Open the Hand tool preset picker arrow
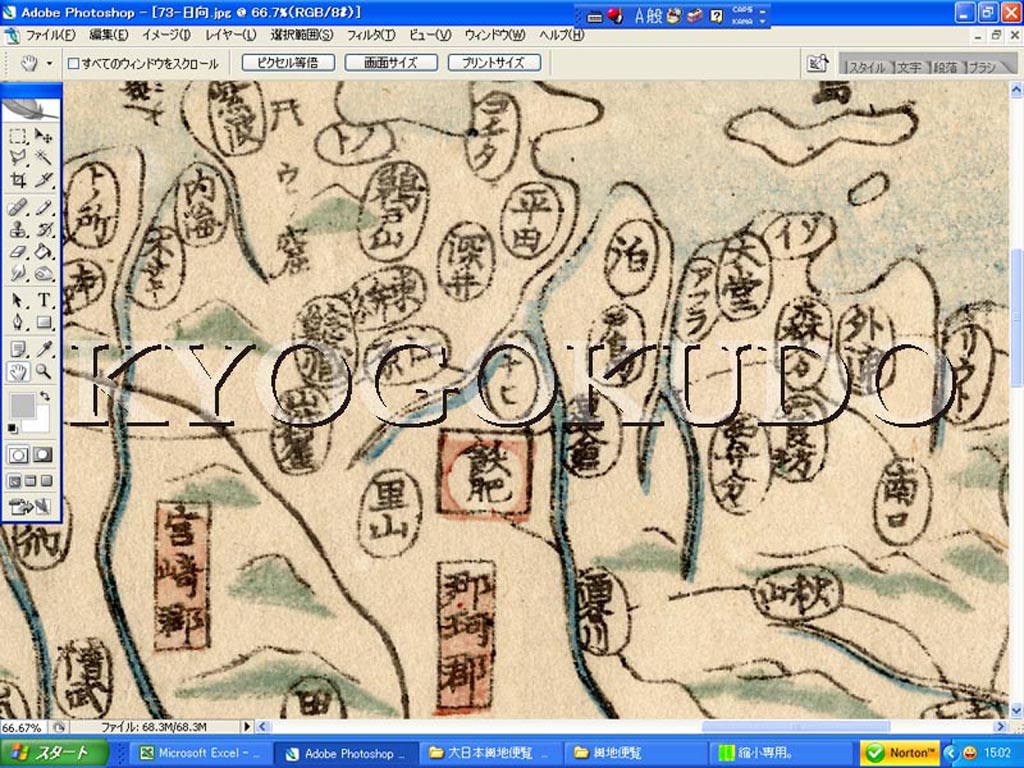The width and height of the screenshot is (1024, 768). [x=49, y=63]
